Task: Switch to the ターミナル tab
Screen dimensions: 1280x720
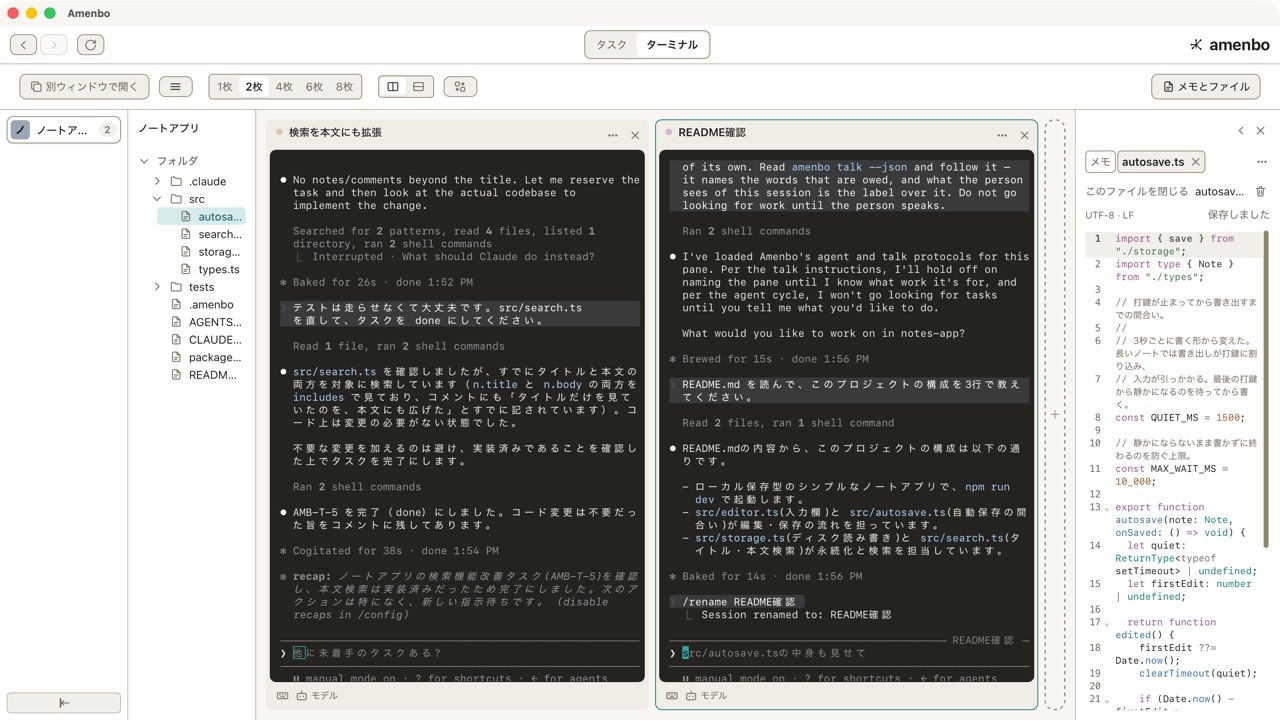Action: coord(672,45)
